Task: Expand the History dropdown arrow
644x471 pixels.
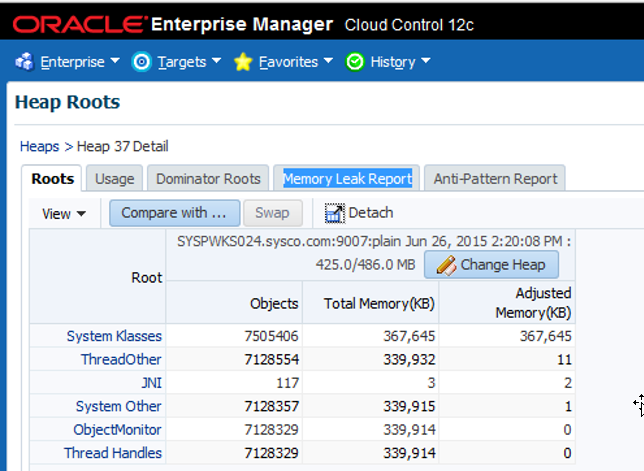Action: (426, 61)
